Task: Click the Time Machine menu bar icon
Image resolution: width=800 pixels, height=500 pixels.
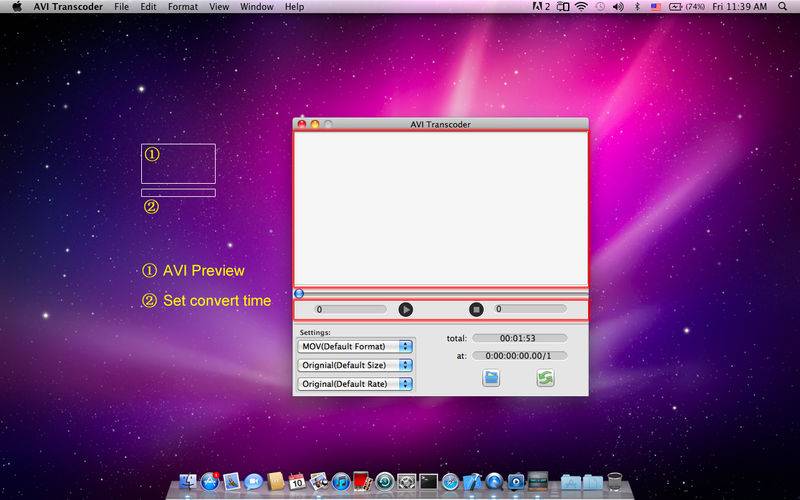Action: coord(601,7)
